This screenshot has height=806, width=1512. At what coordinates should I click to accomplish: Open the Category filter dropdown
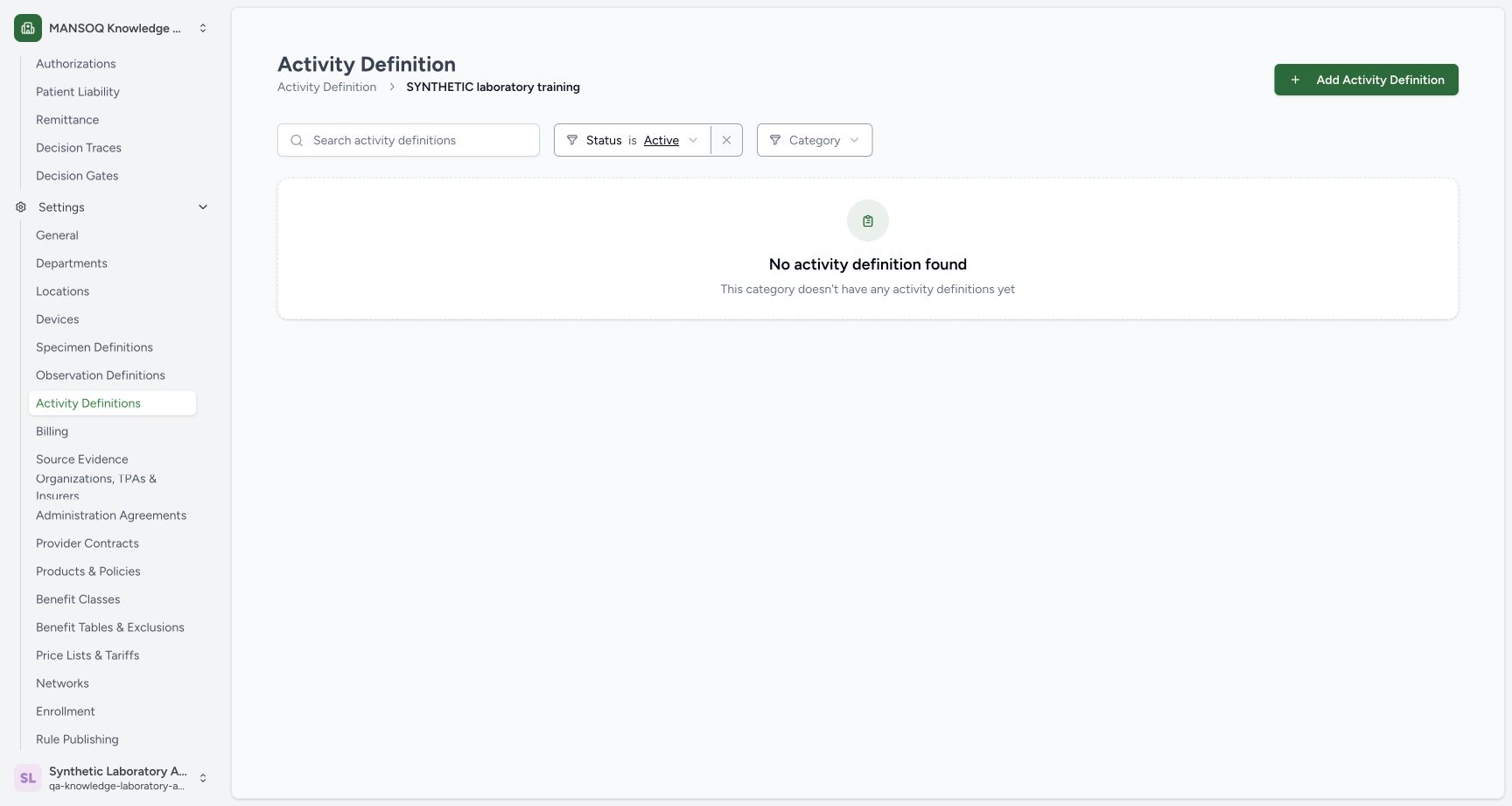coord(815,140)
